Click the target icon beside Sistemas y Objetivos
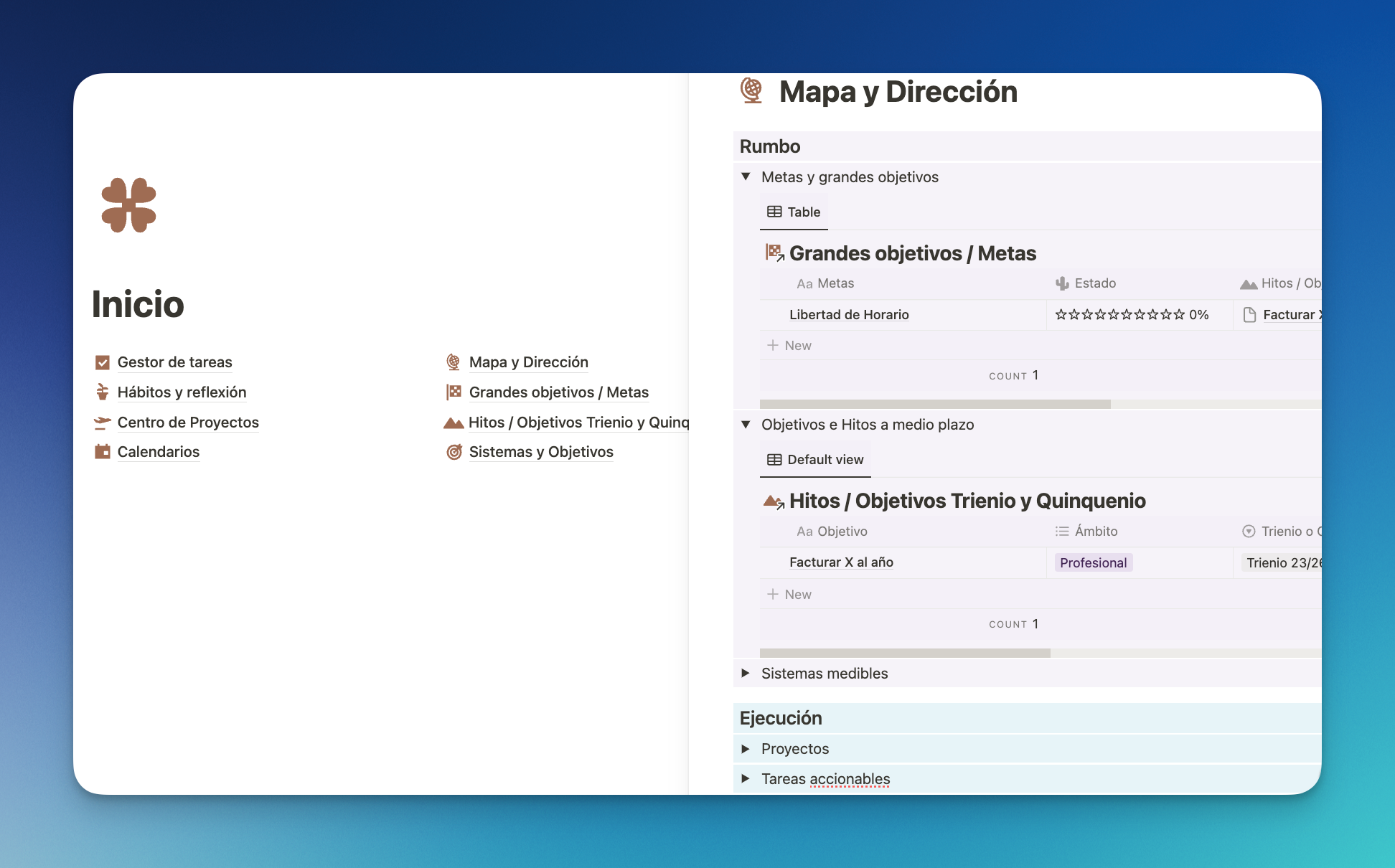 [454, 452]
